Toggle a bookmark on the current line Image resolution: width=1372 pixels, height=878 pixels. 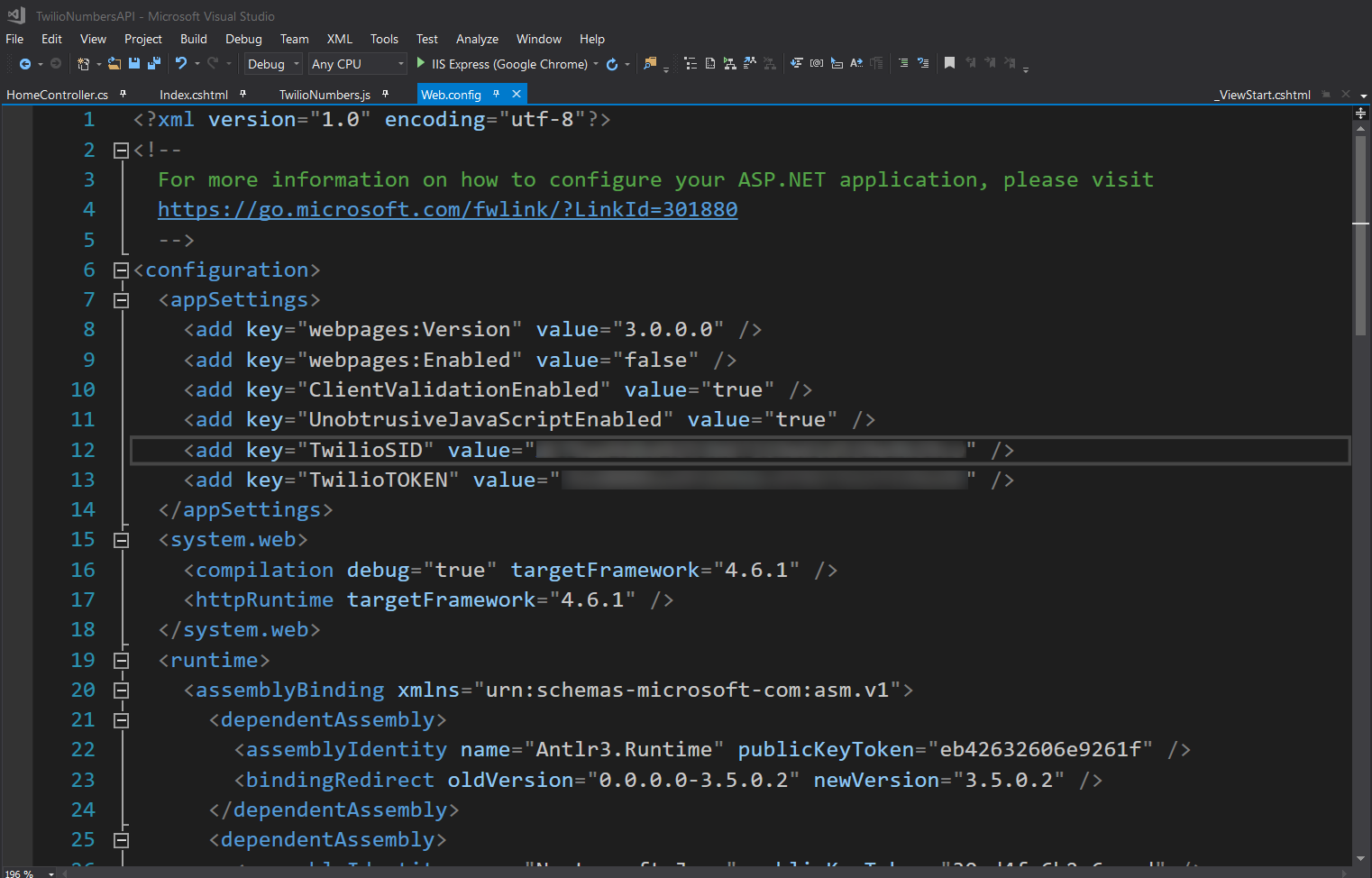coord(949,63)
